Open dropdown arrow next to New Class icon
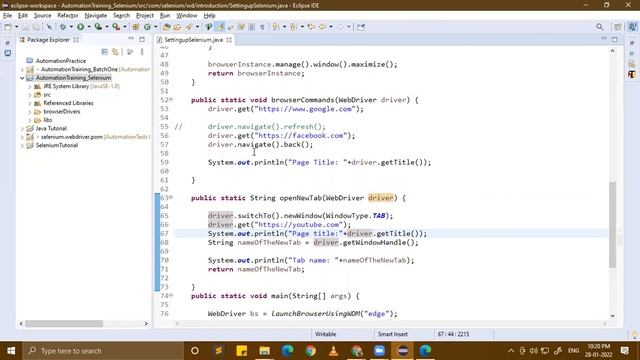The width and height of the screenshot is (640, 360). click(156, 27)
